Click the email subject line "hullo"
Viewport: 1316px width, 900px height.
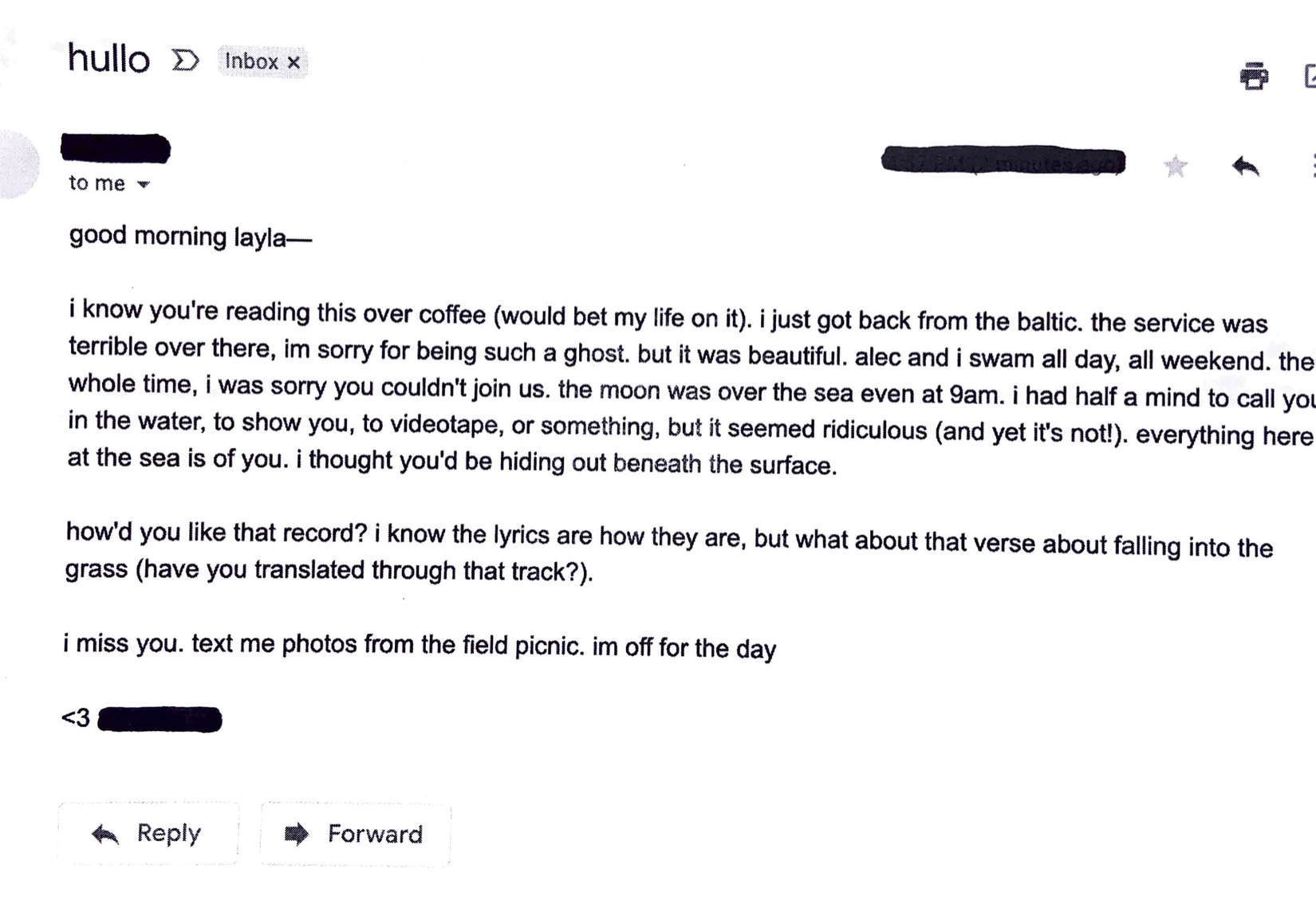coord(108,59)
